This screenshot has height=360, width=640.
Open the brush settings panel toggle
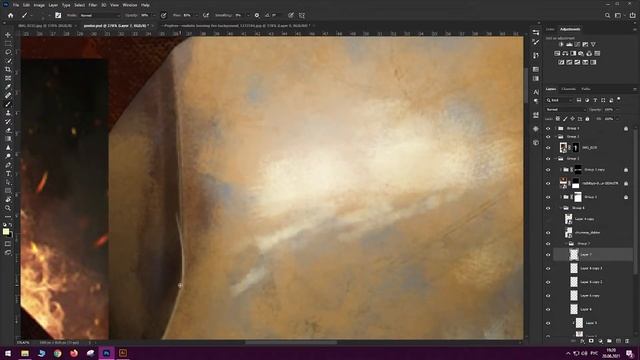coord(58,16)
